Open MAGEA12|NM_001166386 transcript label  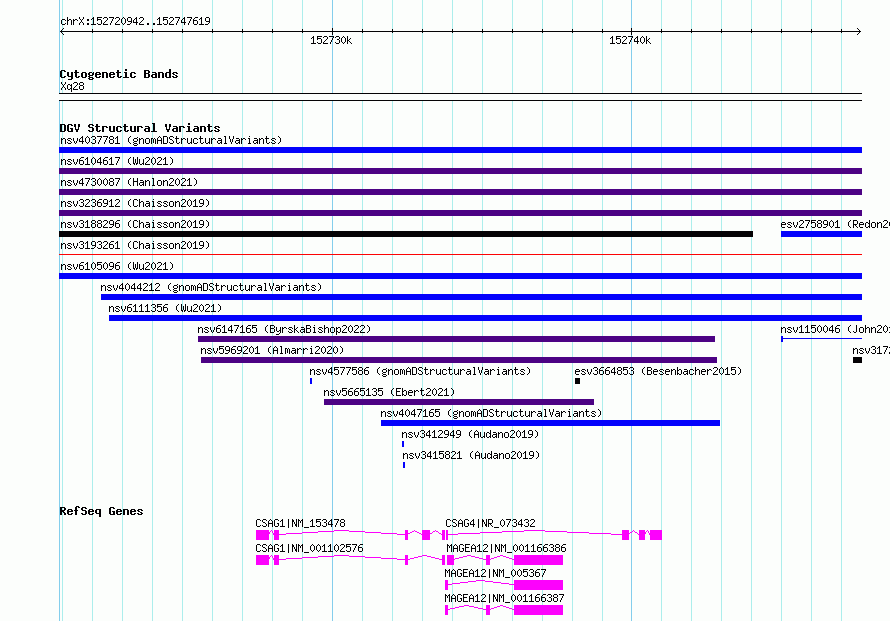(506, 548)
